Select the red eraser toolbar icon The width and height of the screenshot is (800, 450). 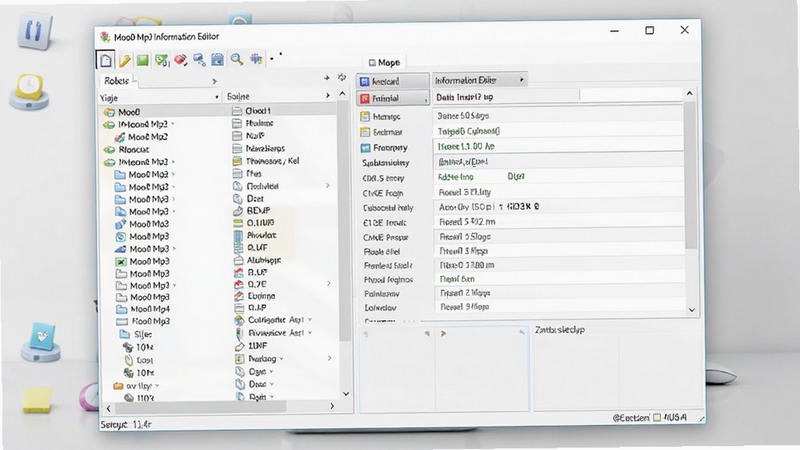pos(181,60)
